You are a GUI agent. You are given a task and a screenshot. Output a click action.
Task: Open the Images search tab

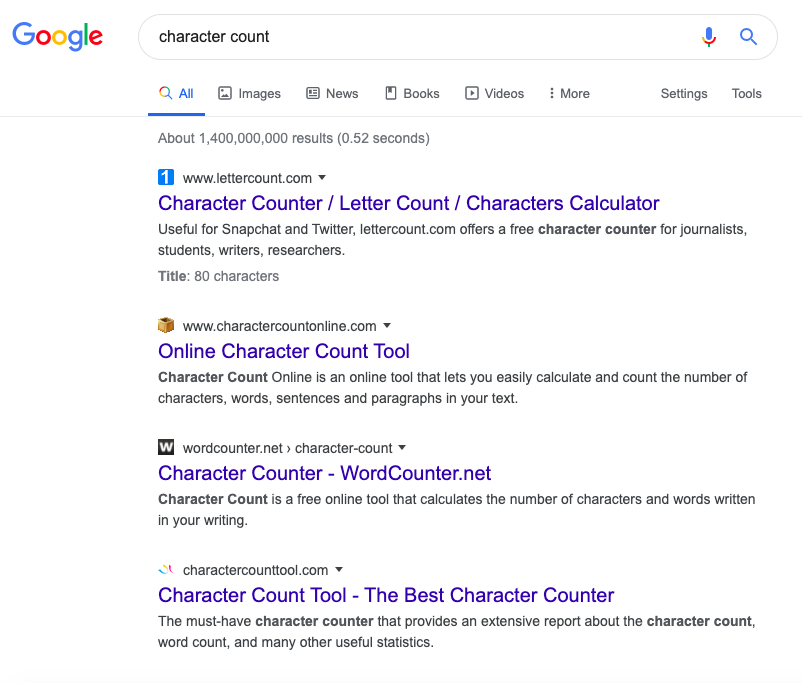[249, 94]
